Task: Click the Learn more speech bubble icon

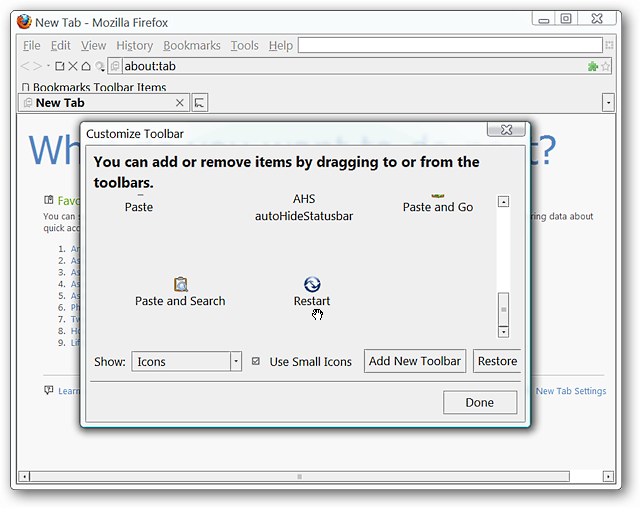Action: [49, 390]
